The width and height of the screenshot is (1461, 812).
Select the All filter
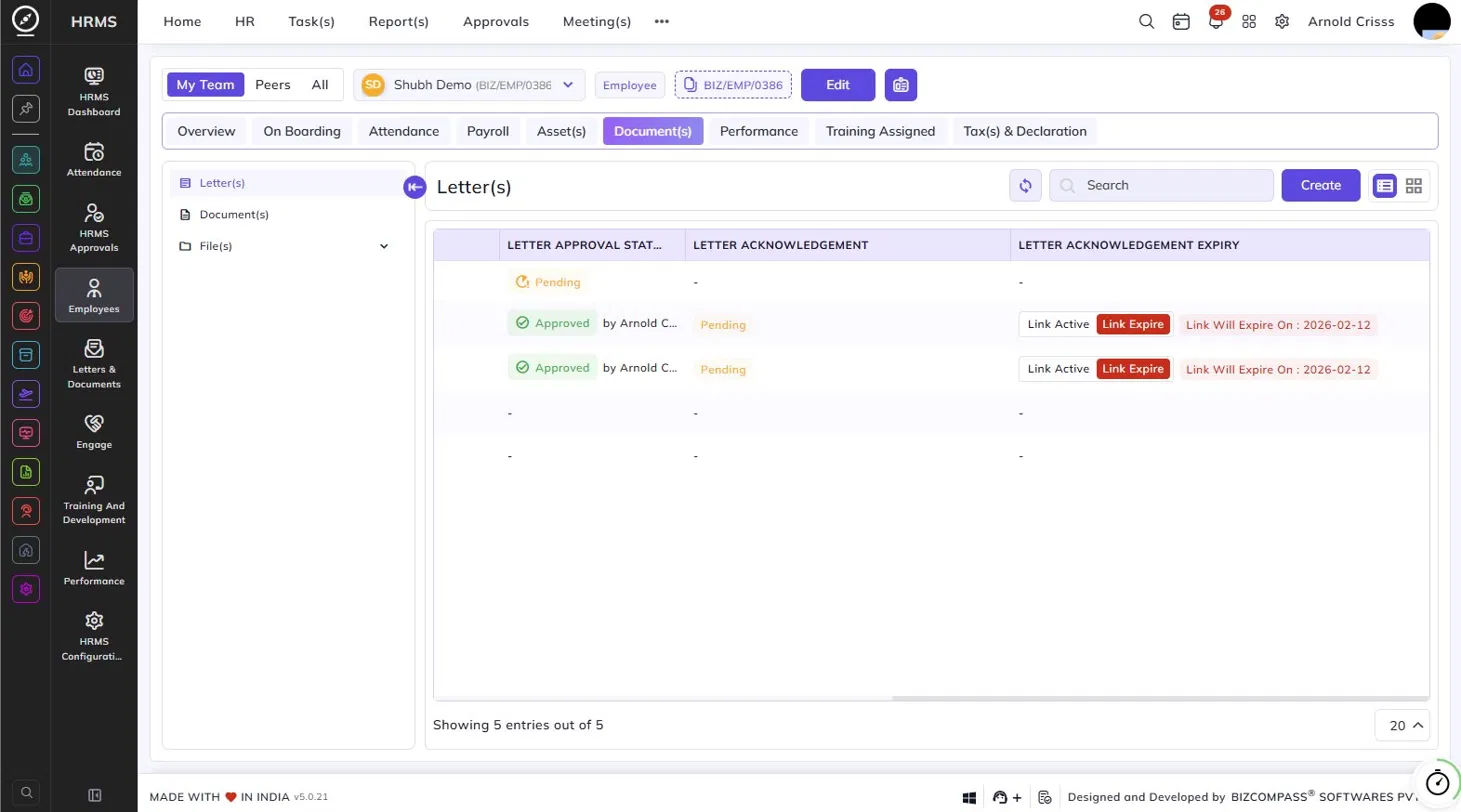point(320,85)
